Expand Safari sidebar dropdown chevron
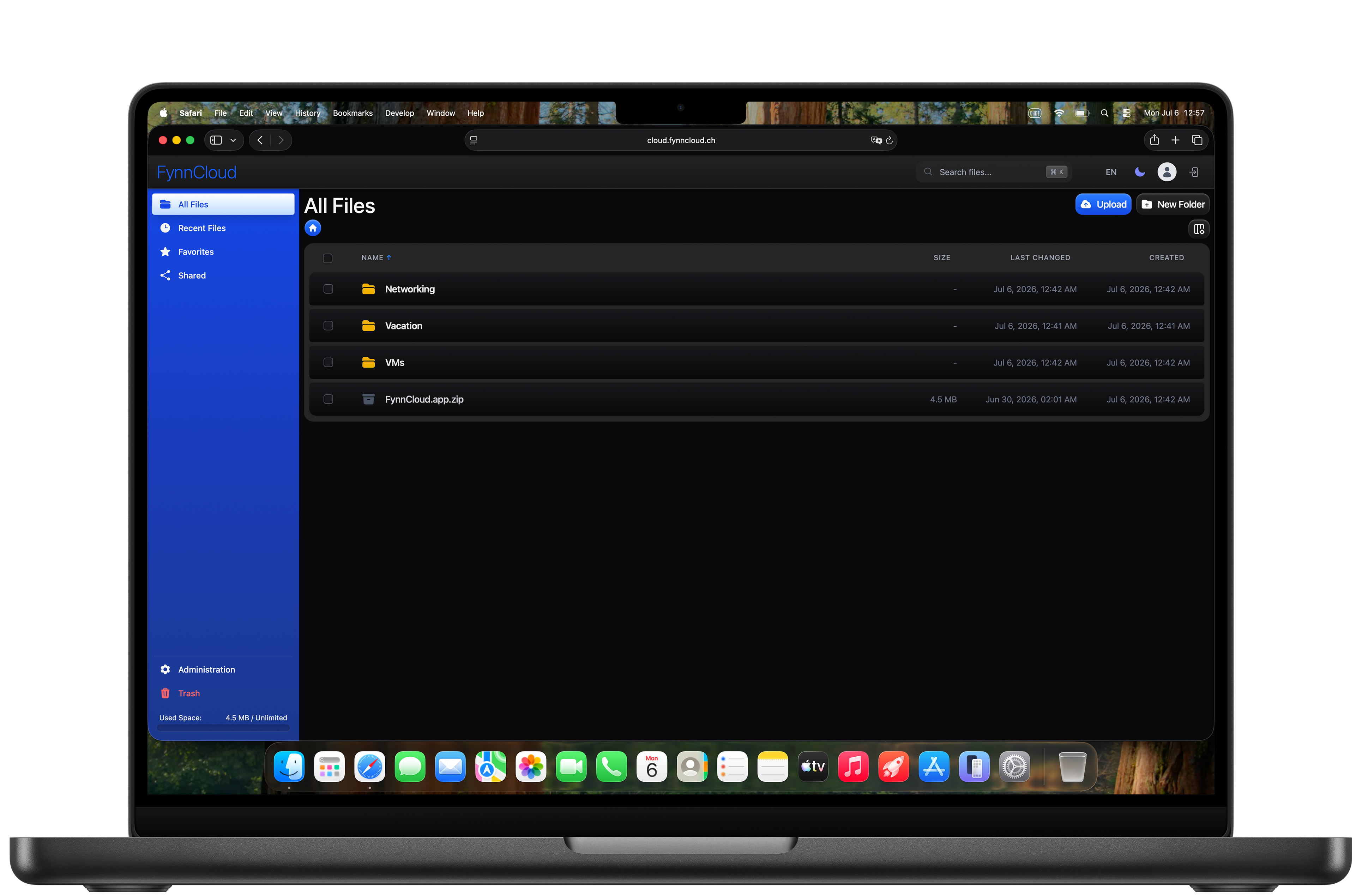 coord(233,140)
